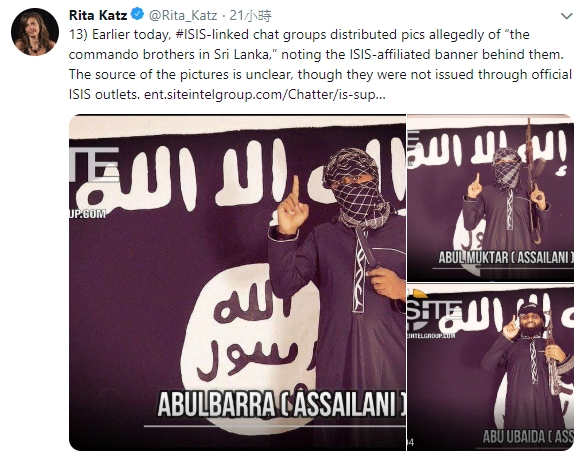The width and height of the screenshot is (582, 465).
Task: Click the rifle in top-right image
Action: [x=532, y=180]
